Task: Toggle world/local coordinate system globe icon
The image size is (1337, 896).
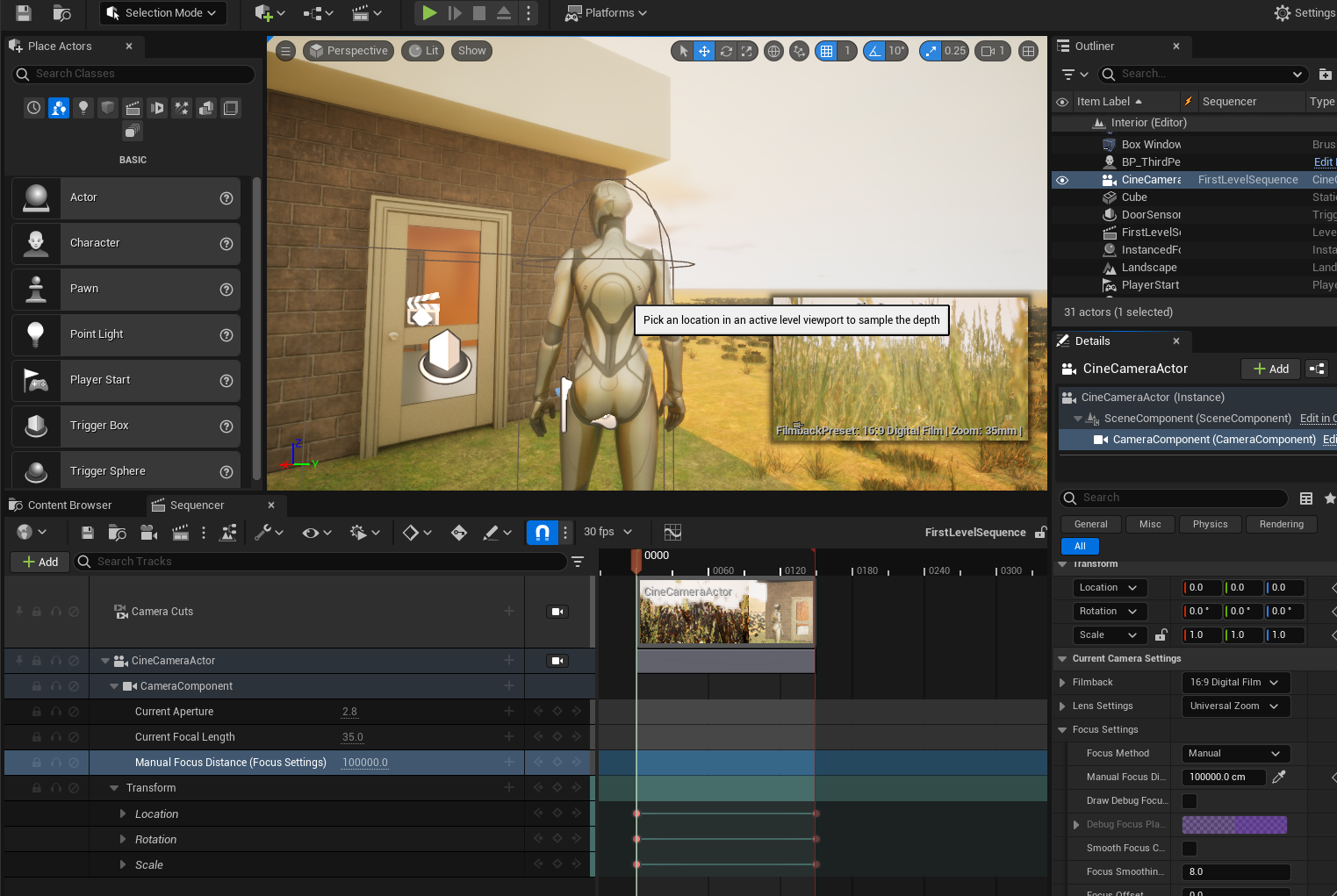Action: pyautogui.click(x=773, y=51)
